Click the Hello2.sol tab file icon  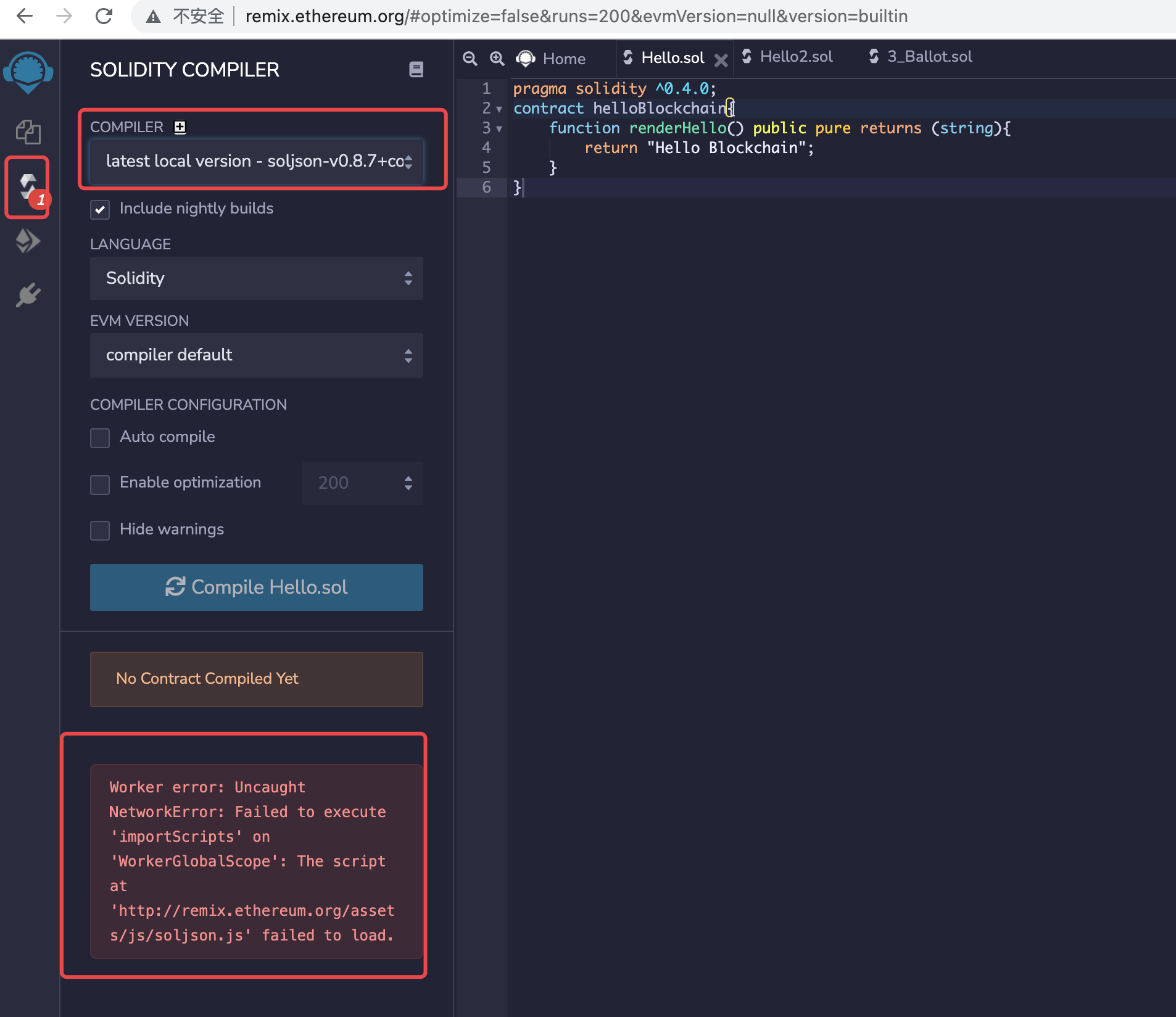click(x=747, y=56)
